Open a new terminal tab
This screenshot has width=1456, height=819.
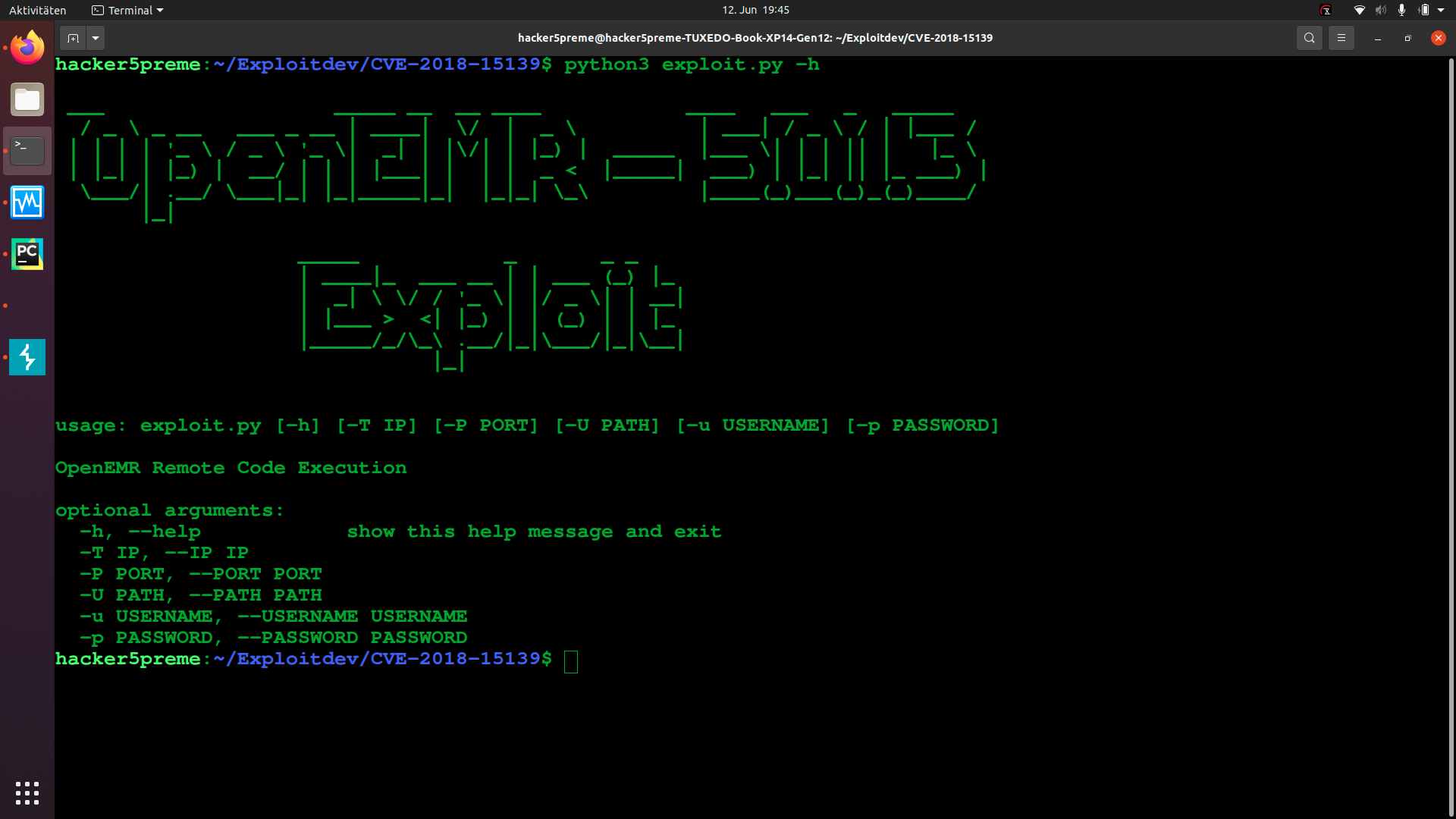click(73, 38)
